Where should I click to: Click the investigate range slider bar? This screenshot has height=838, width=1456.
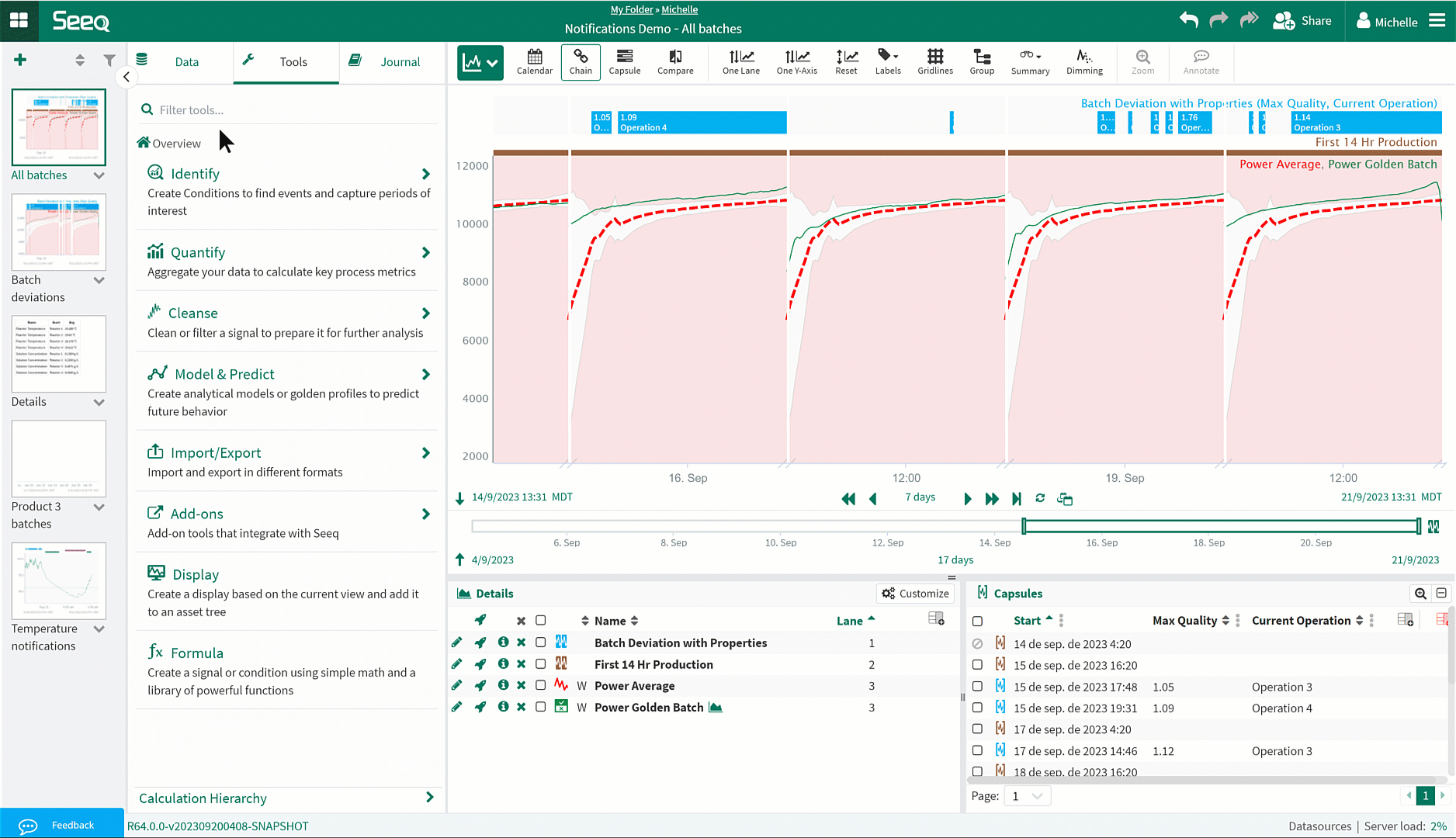click(1221, 526)
